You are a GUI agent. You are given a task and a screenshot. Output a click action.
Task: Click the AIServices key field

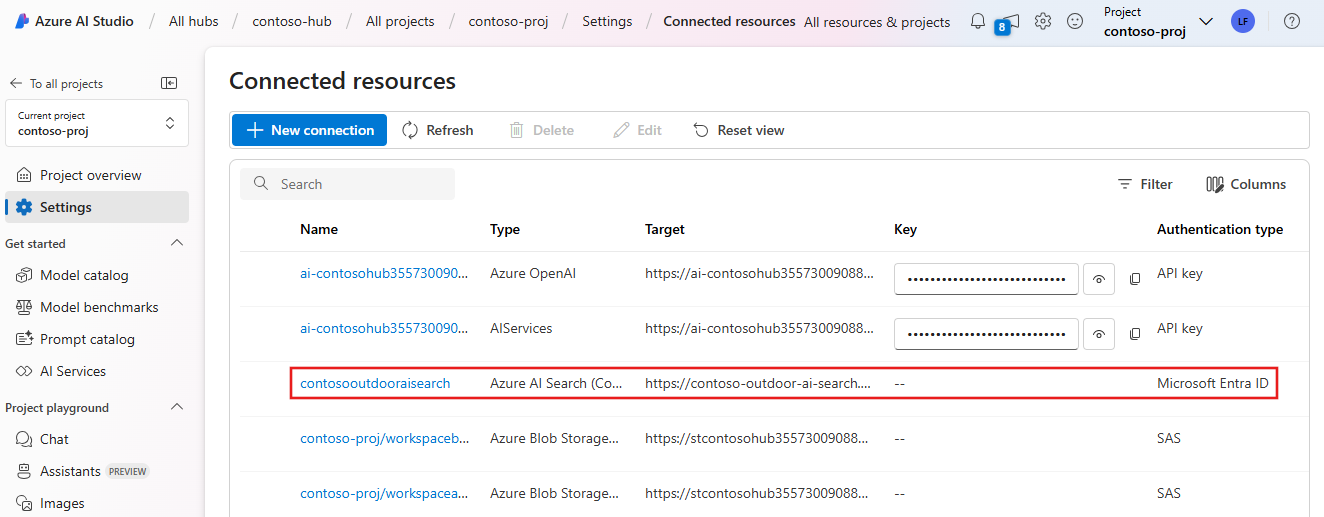986,334
